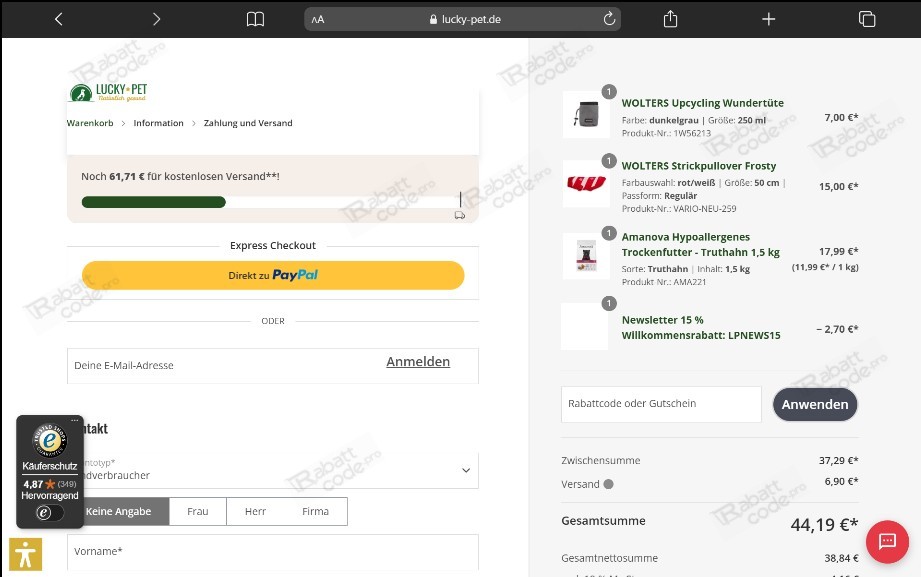The height and width of the screenshot is (577, 921).
Task: Click the discount amount – 2,70 €
Action: coord(837,329)
